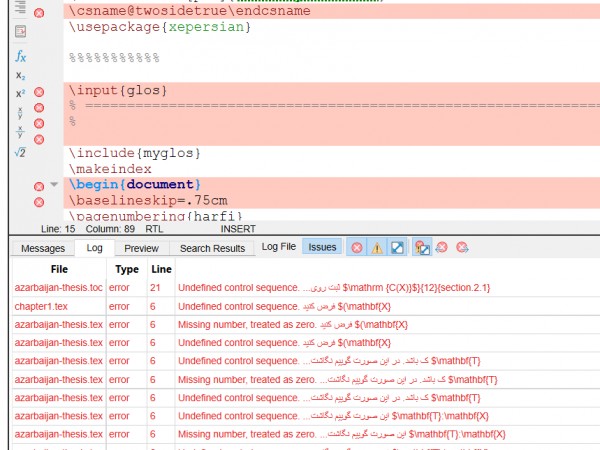Click error marker beside \baselineskip line
The width and height of the screenshot is (600, 450).
click(x=39, y=201)
